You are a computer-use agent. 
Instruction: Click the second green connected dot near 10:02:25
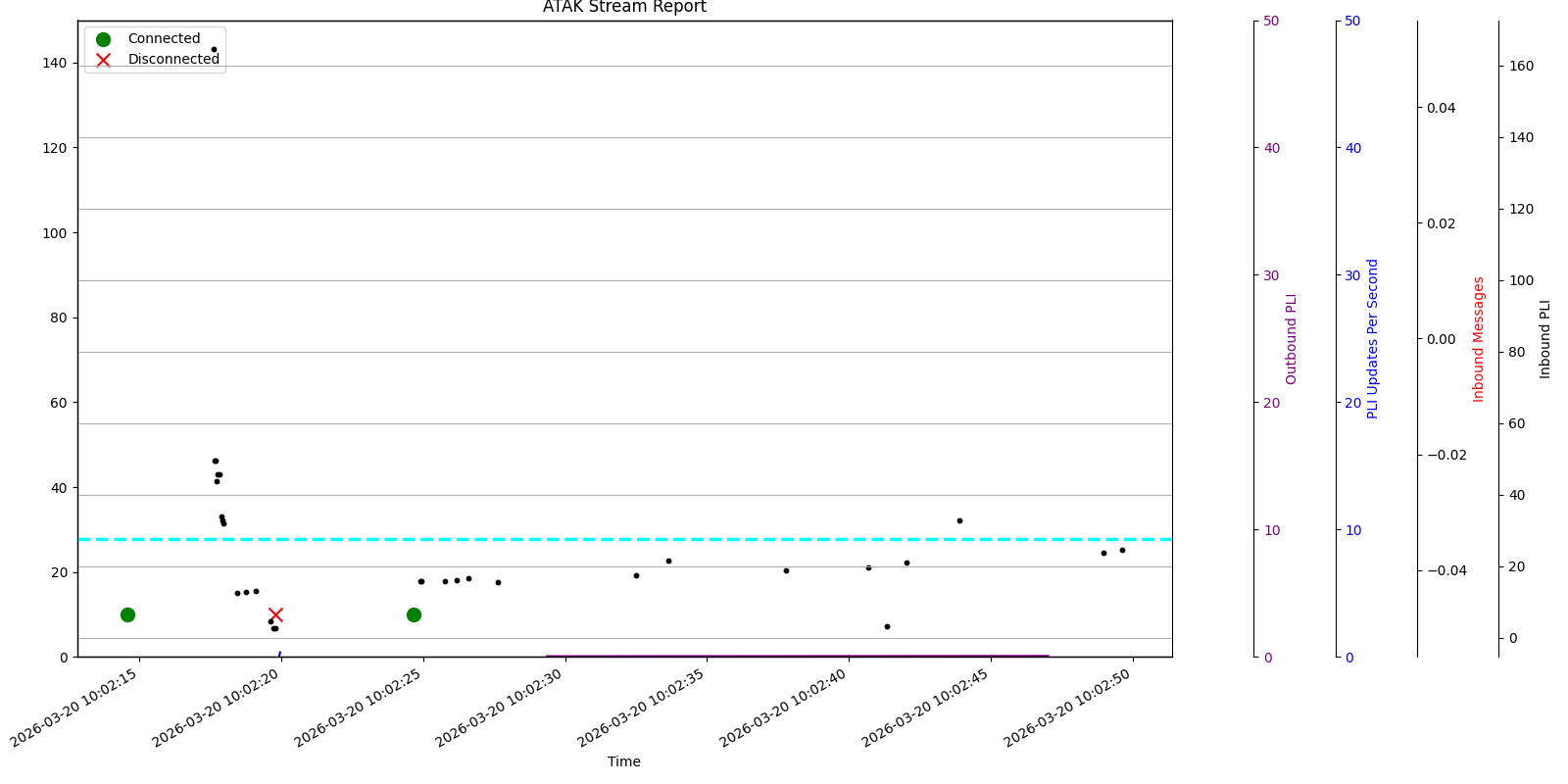414,614
